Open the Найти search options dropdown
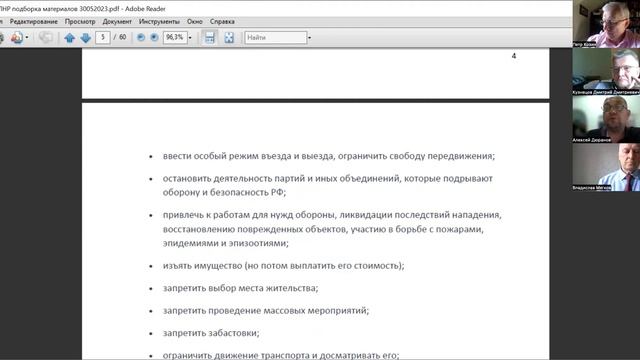The height and width of the screenshot is (360, 640). (x=309, y=38)
